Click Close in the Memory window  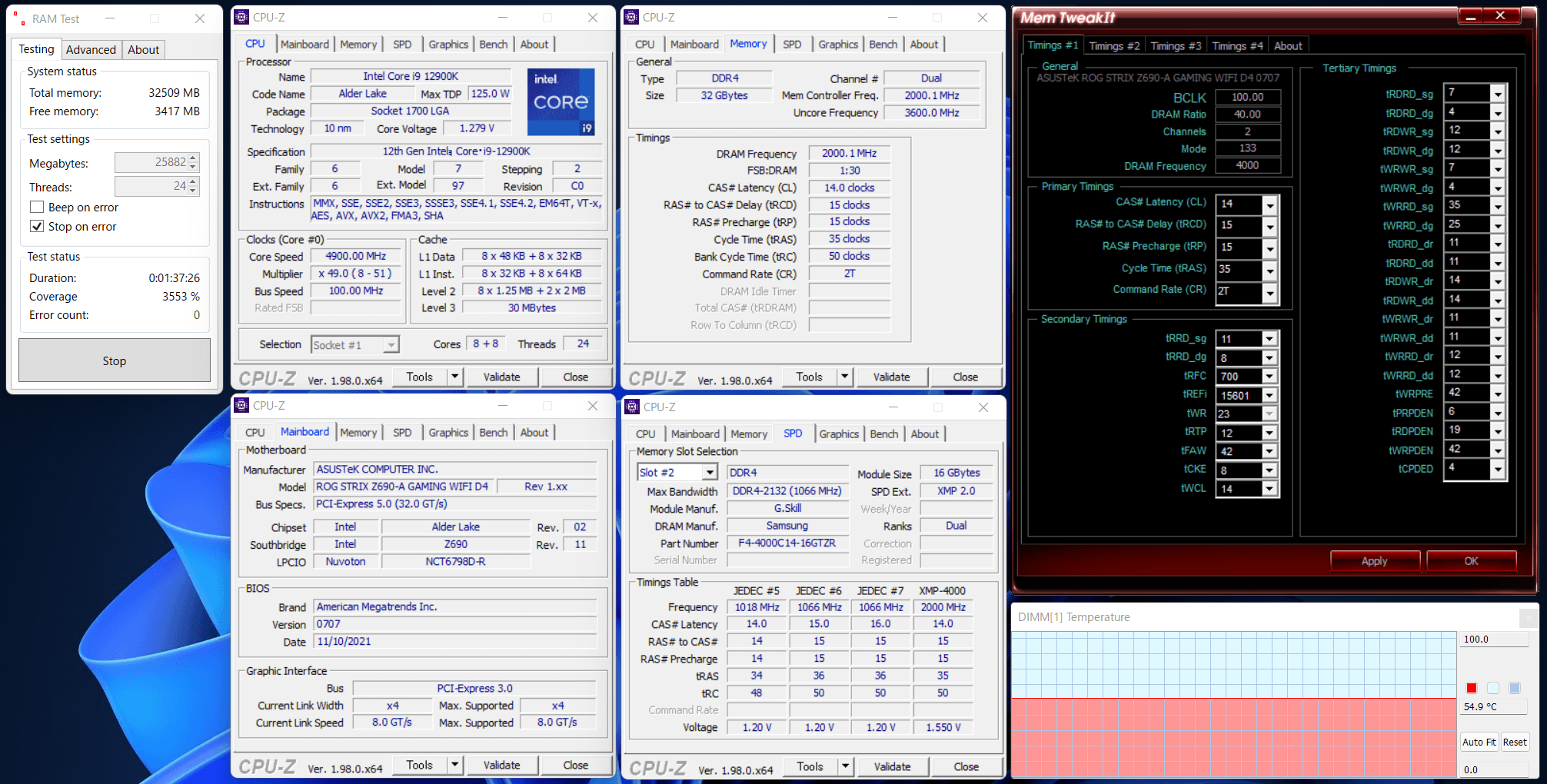click(x=965, y=377)
